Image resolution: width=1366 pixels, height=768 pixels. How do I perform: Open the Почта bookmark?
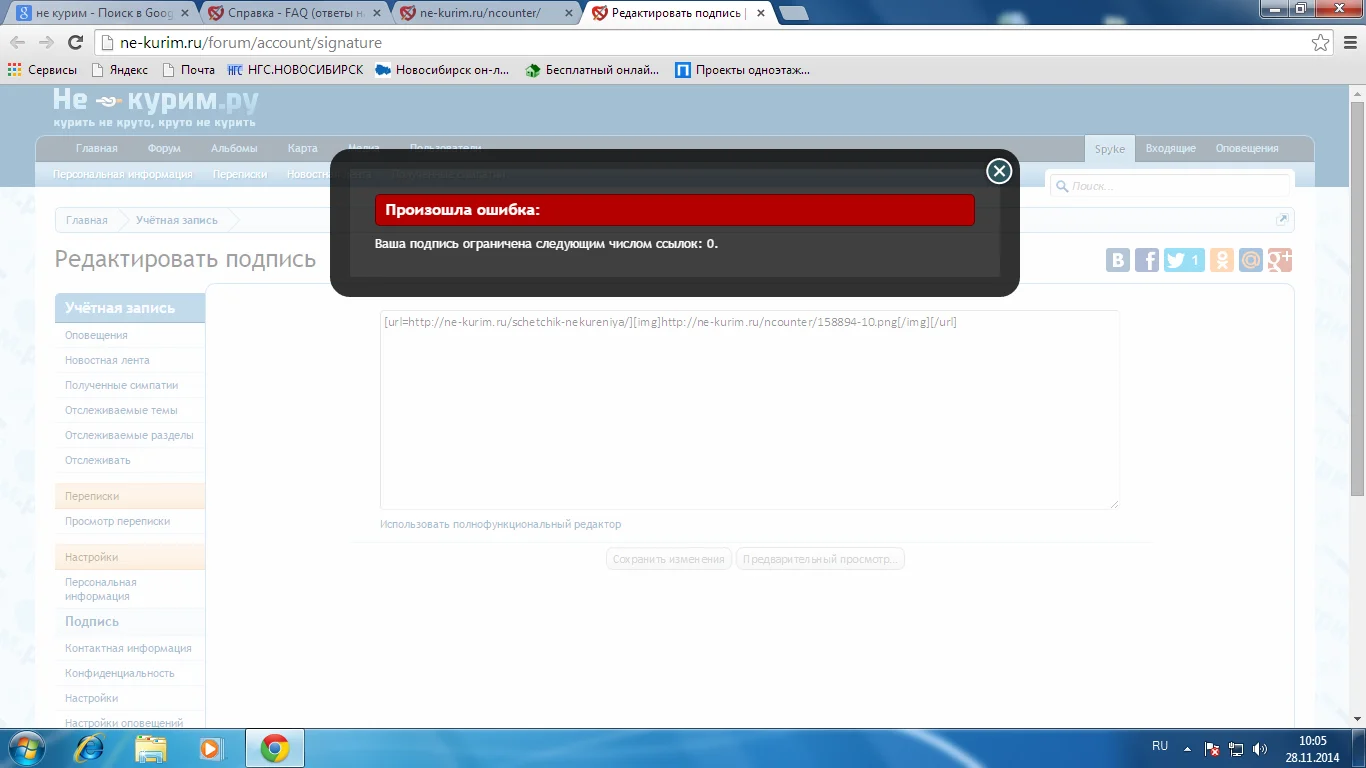pyautogui.click(x=188, y=70)
